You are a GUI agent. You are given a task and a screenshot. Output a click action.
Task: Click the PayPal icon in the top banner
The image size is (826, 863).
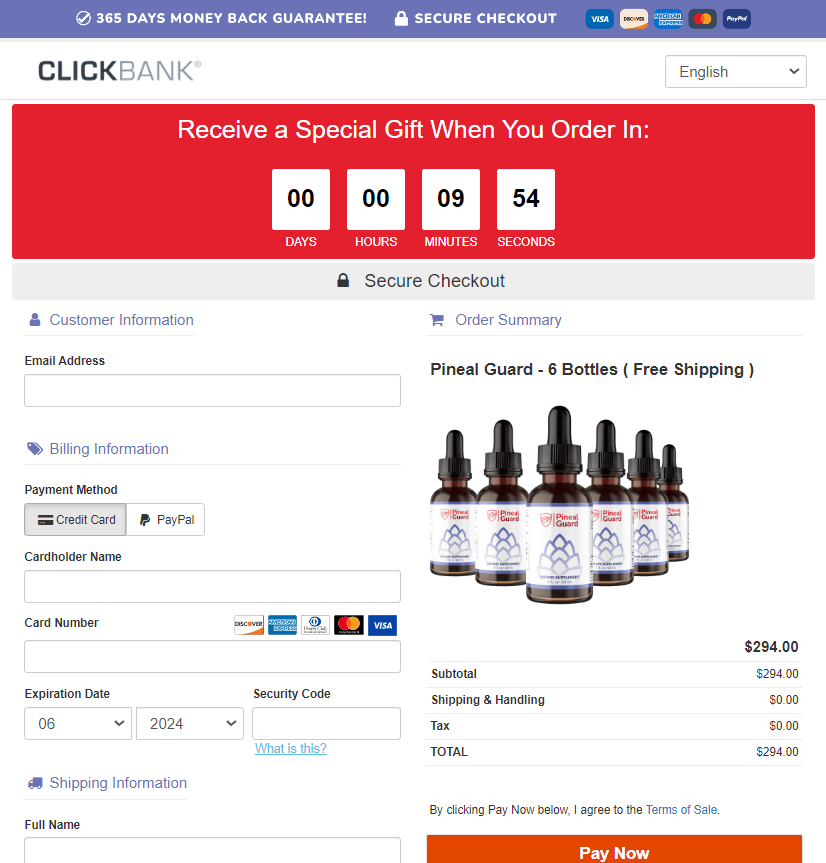tap(736, 19)
